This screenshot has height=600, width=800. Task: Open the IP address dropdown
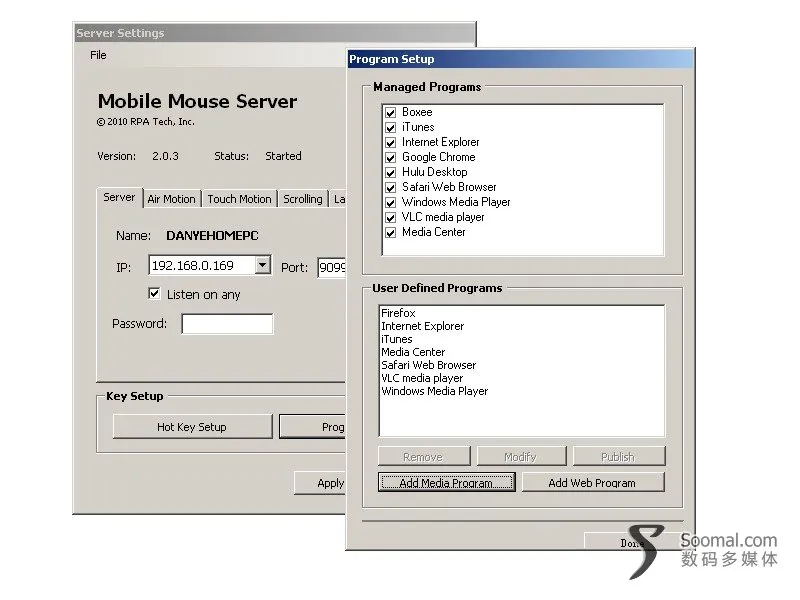pyautogui.click(x=263, y=265)
